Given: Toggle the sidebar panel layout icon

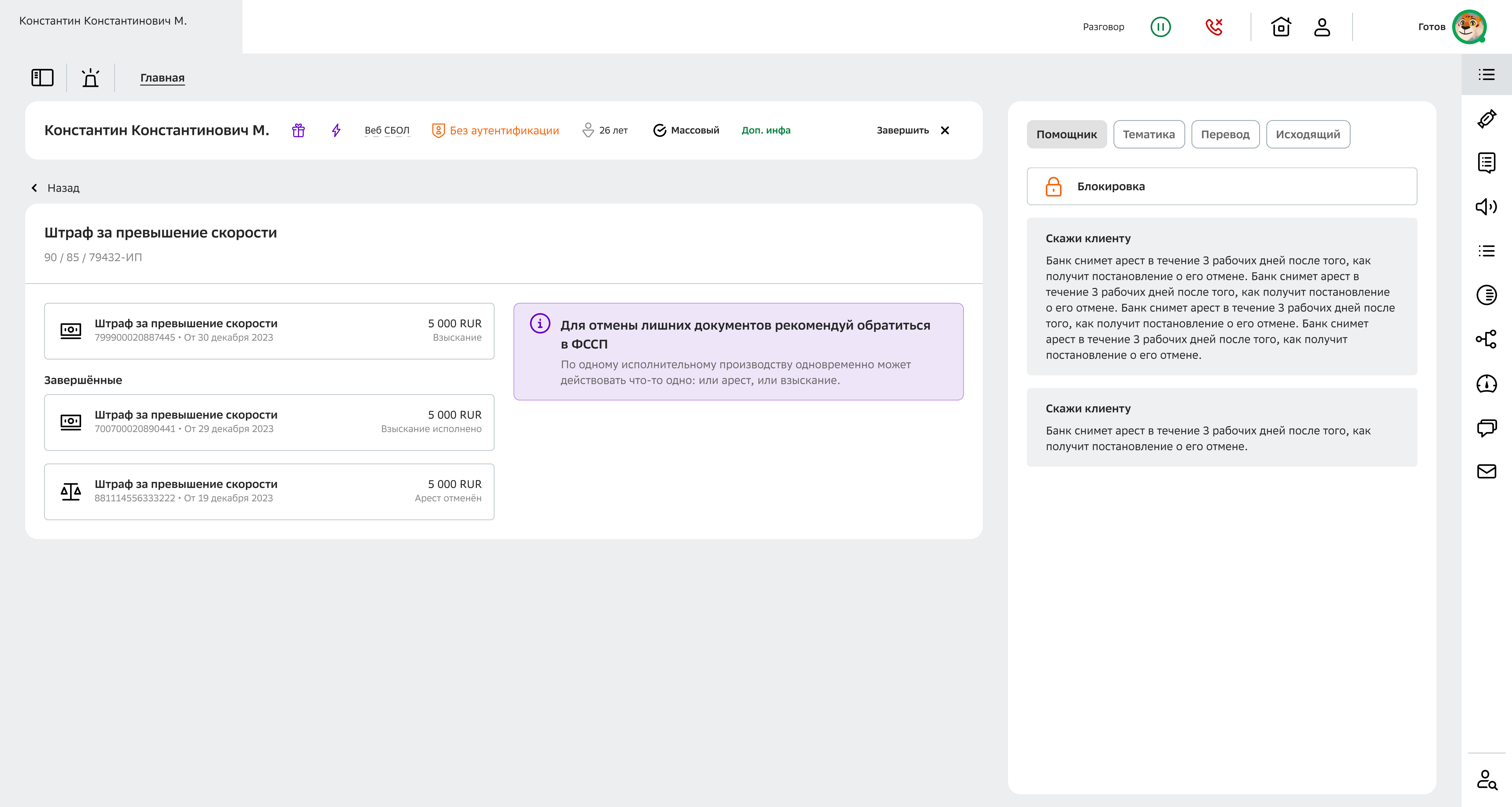Looking at the screenshot, I should 42,77.
